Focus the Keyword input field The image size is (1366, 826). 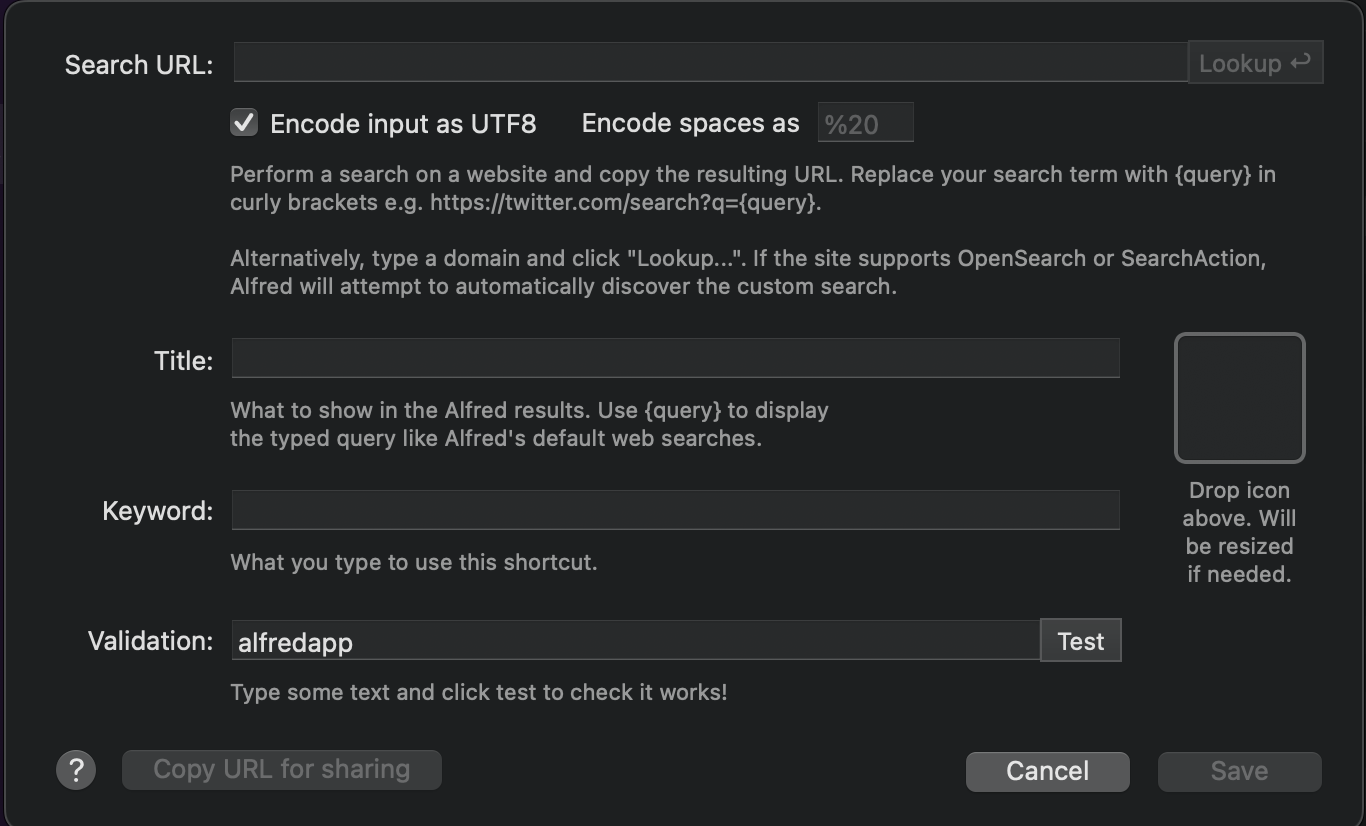[675, 510]
